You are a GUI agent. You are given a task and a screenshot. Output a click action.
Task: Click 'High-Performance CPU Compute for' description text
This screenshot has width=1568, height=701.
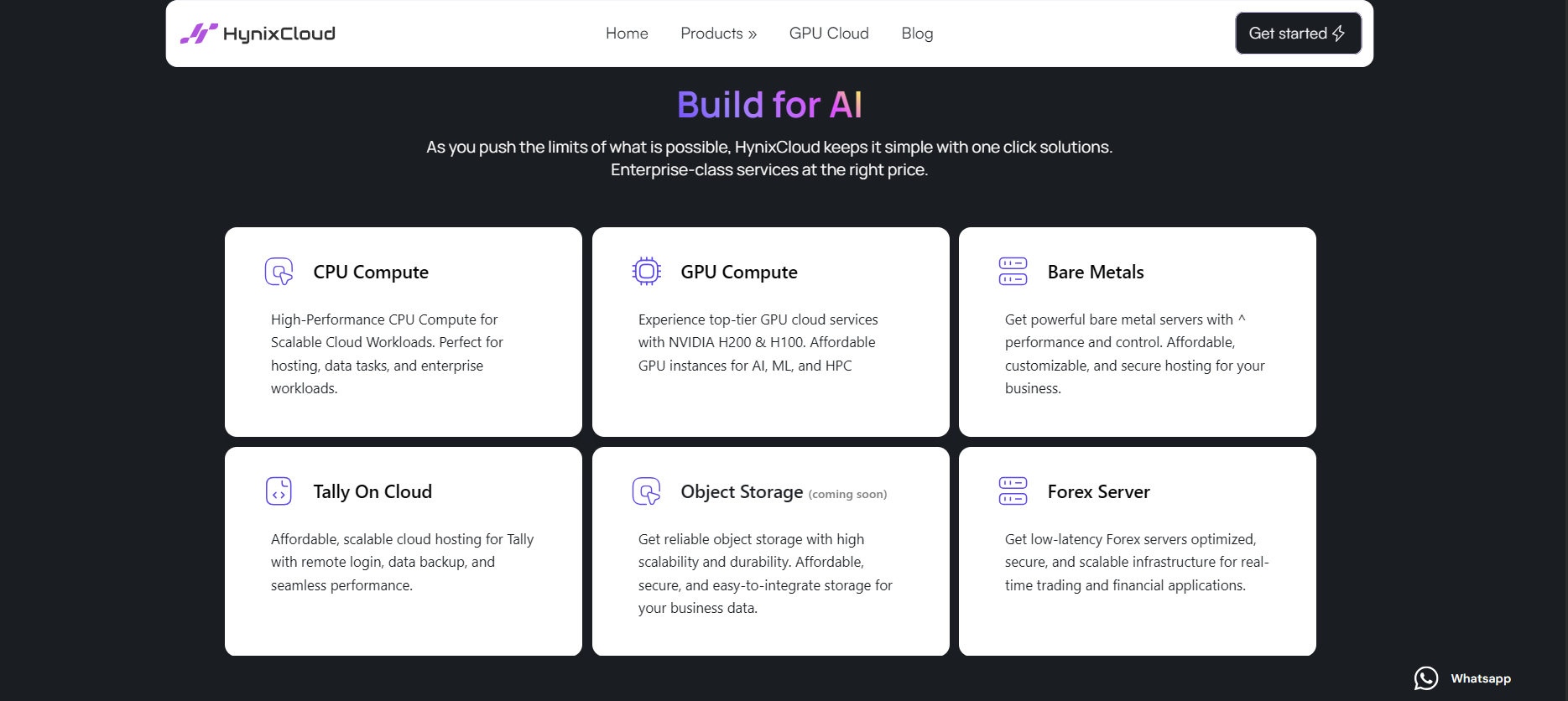pos(384,319)
